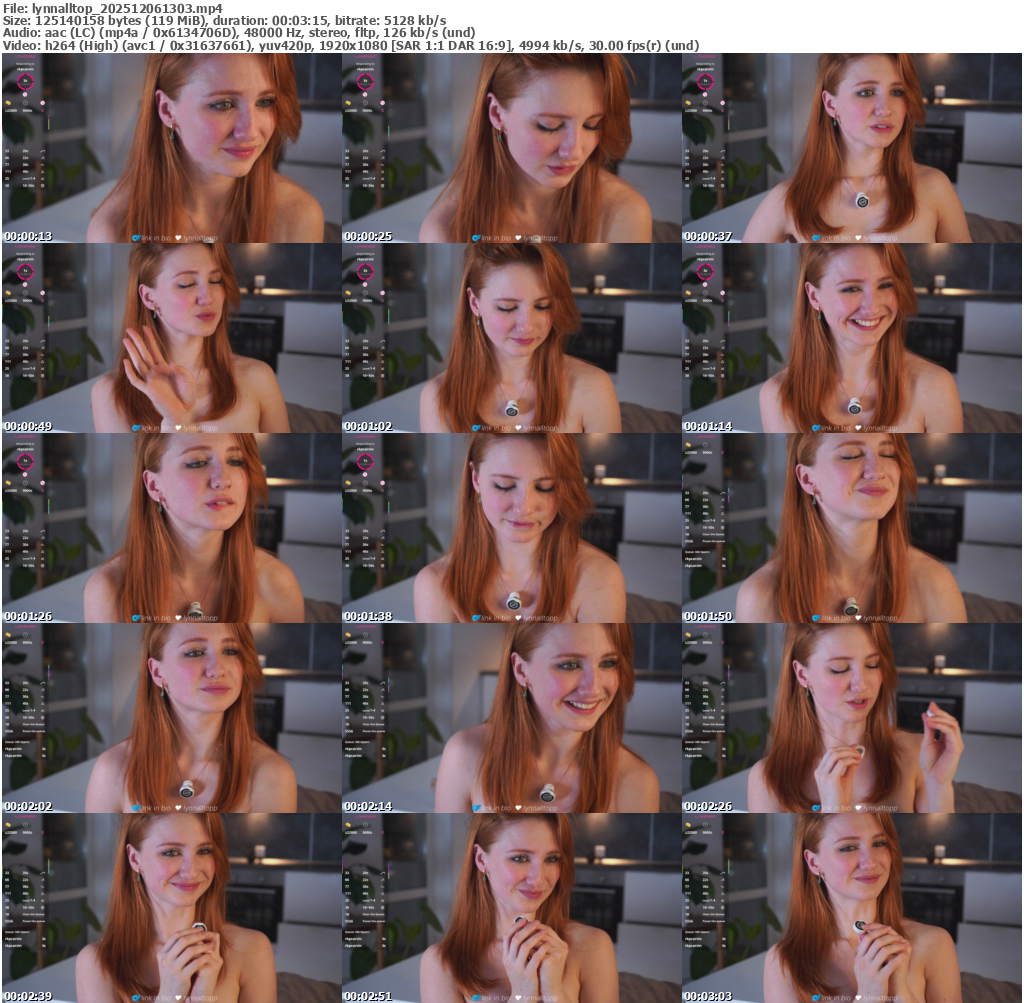Select the frame at 00:00:25
The height and width of the screenshot is (1003, 1024).
510,148
